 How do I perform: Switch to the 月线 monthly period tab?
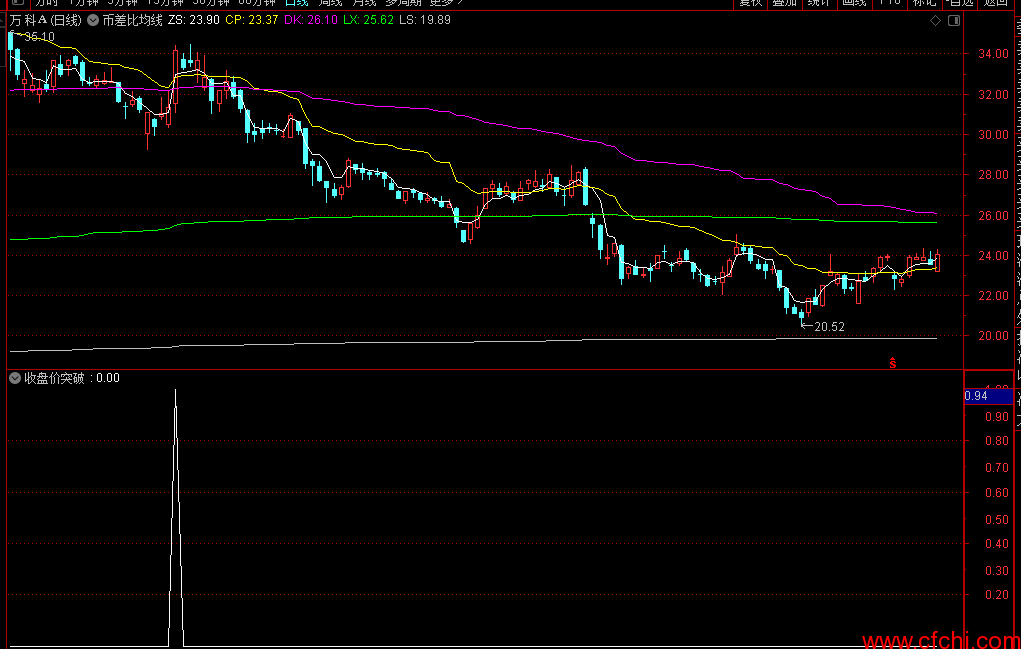click(x=364, y=3)
